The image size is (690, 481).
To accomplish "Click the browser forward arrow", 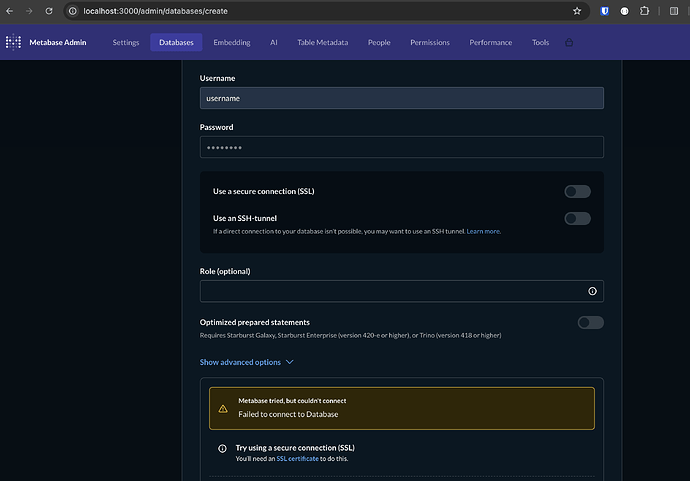I will click(29, 11).
